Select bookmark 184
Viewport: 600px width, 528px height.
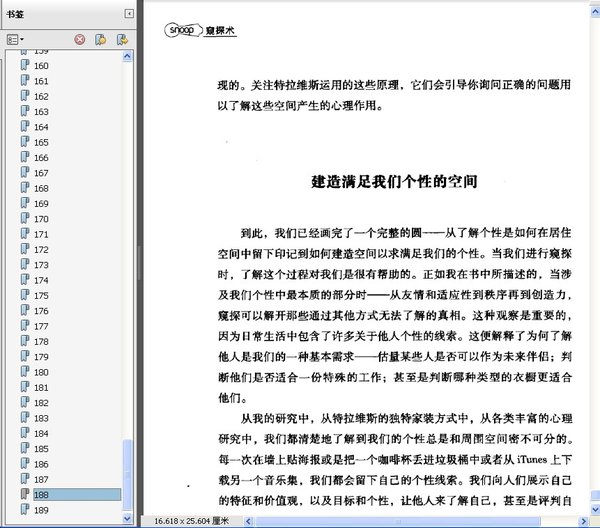(41, 433)
